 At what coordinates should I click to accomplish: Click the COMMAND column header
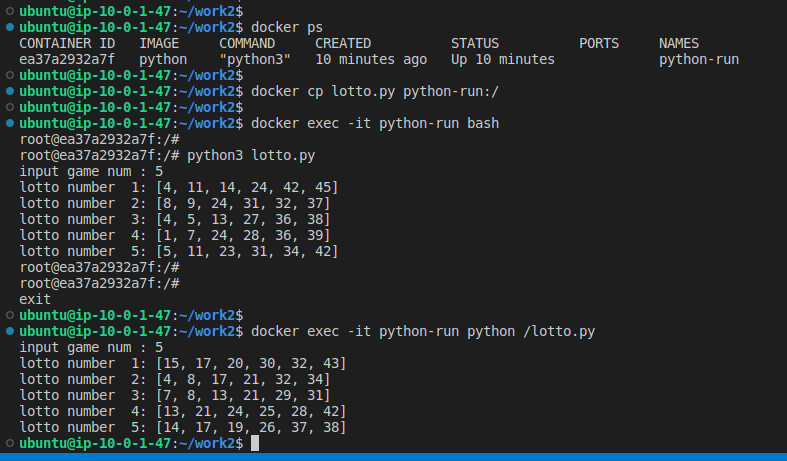click(247, 43)
